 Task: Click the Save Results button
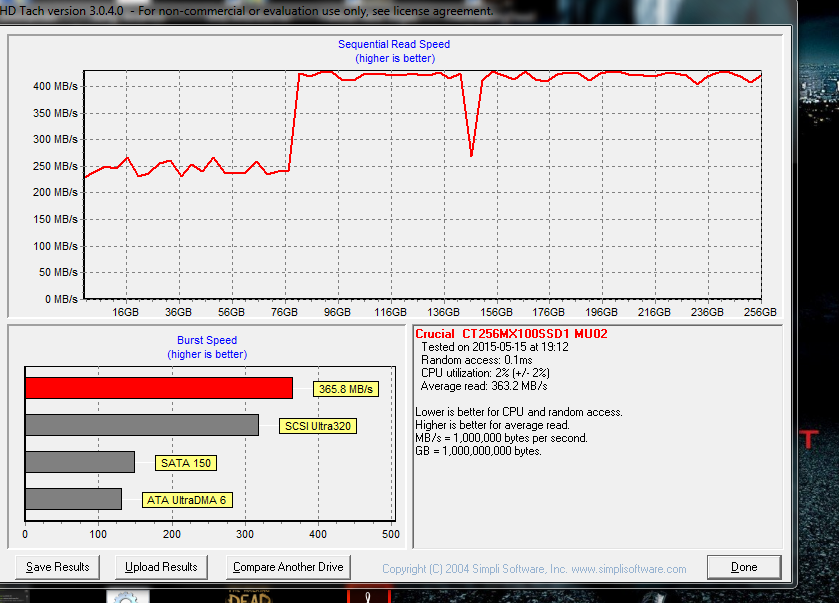pos(57,567)
